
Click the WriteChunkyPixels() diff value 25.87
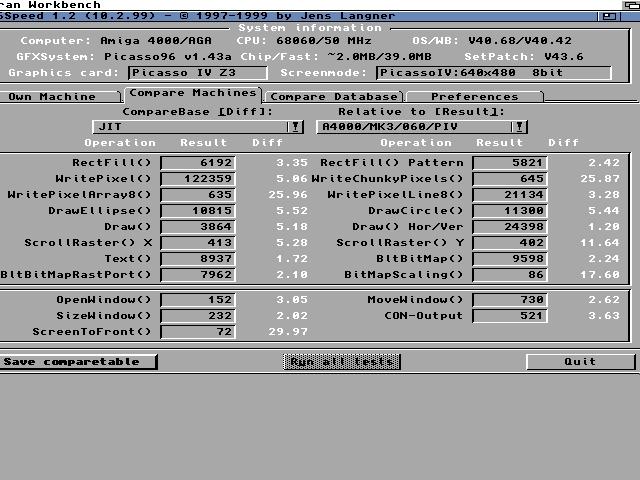point(600,179)
